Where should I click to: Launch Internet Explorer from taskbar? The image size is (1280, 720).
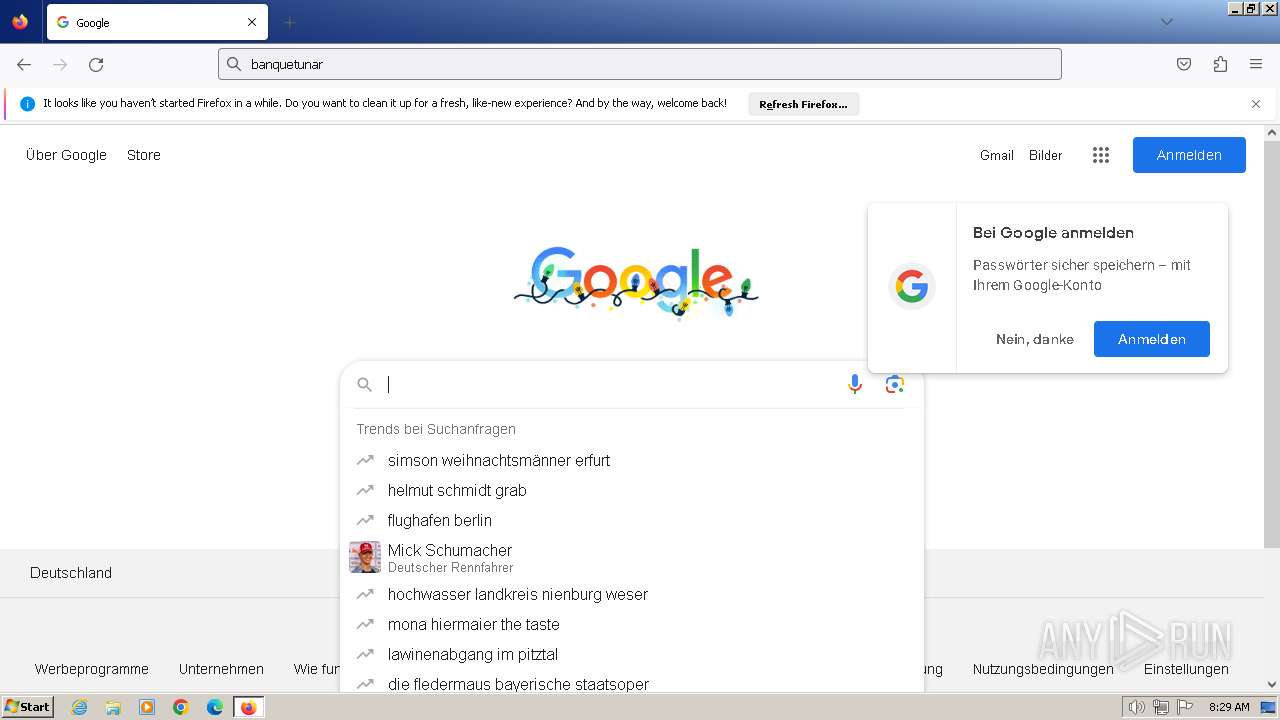pyautogui.click(x=80, y=707)
